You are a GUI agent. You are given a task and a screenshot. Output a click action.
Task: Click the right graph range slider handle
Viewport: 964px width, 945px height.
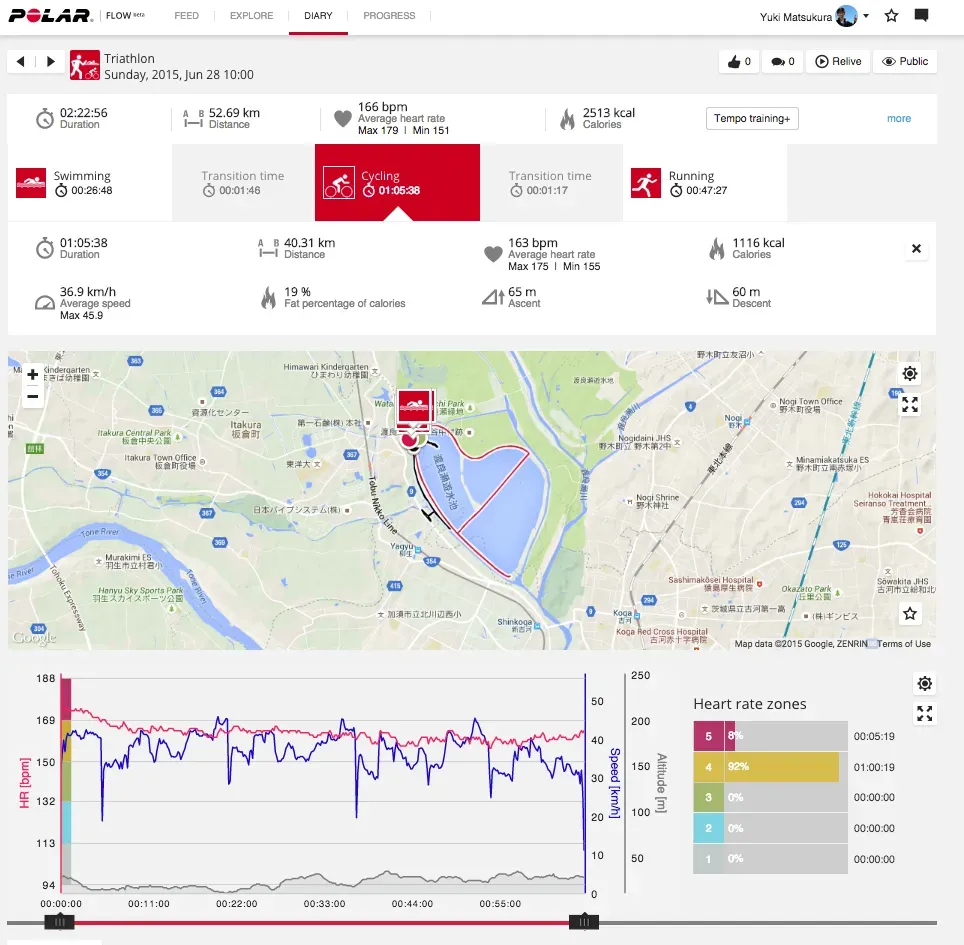[583, 922]
